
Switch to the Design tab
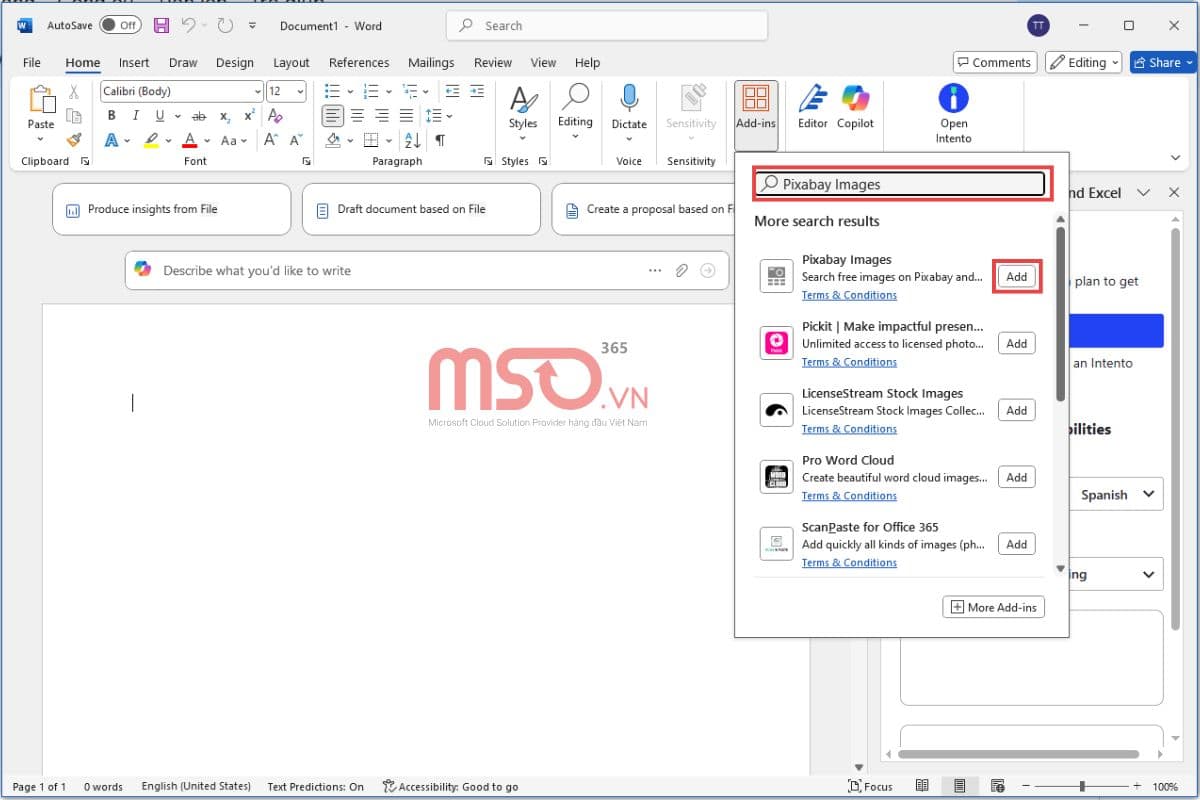[x=234, y=62]
